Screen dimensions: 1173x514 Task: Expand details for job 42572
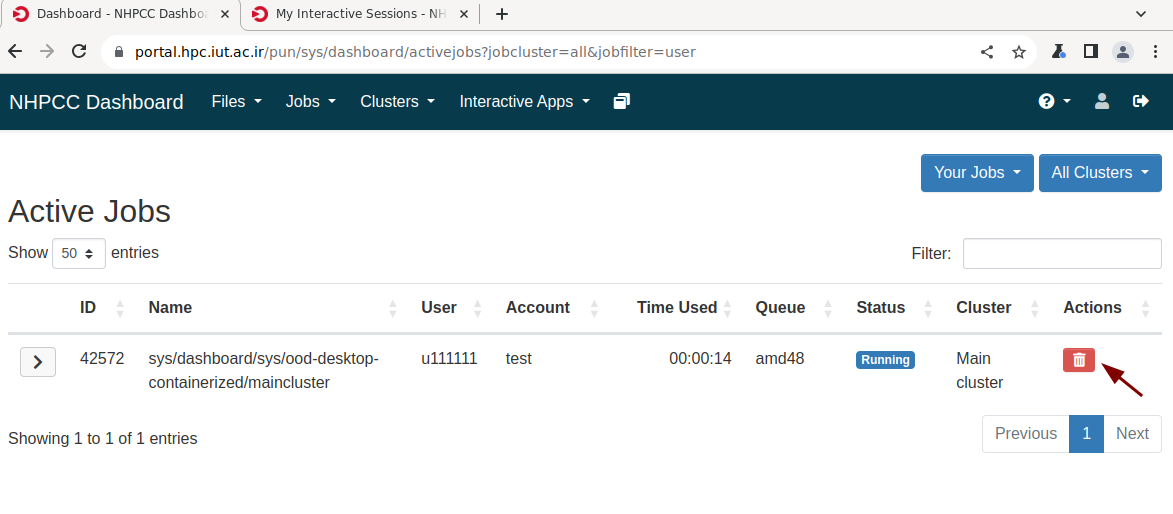pos(38,362)
